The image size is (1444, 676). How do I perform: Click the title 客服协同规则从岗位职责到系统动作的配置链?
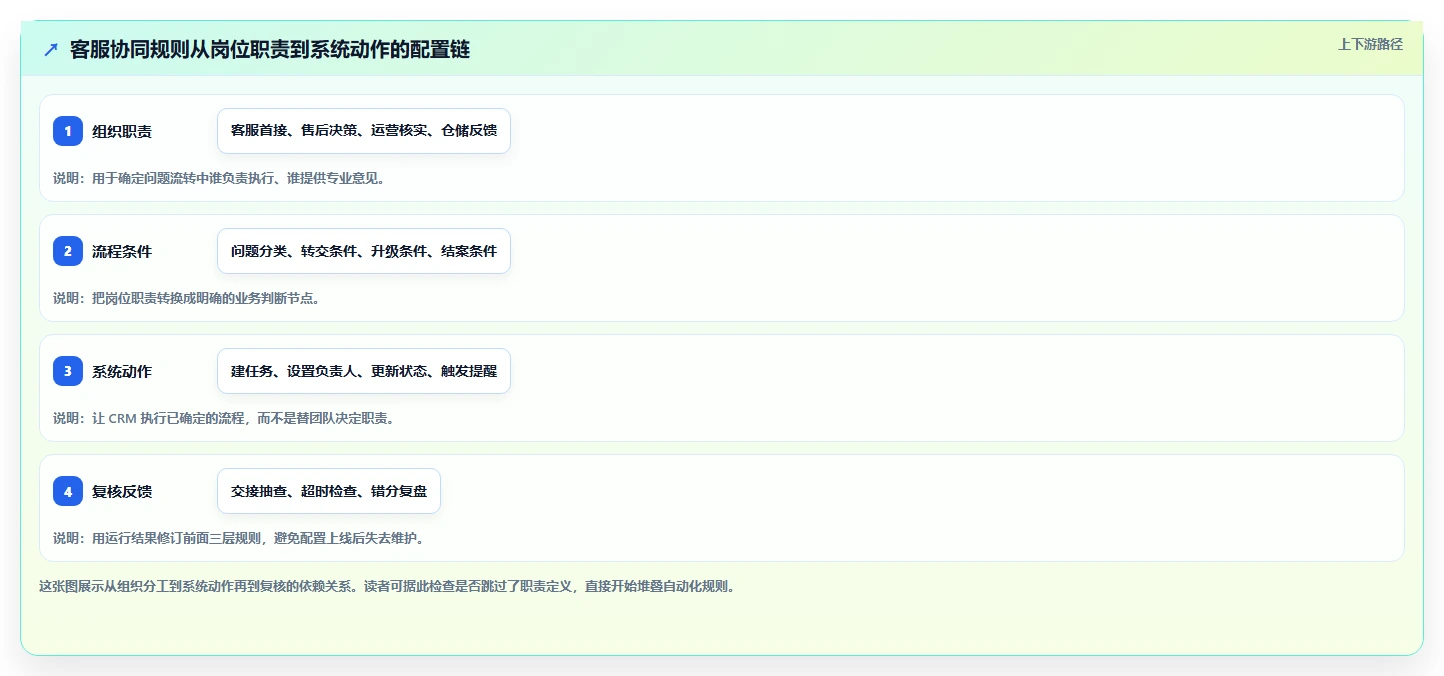coord(270,50)
